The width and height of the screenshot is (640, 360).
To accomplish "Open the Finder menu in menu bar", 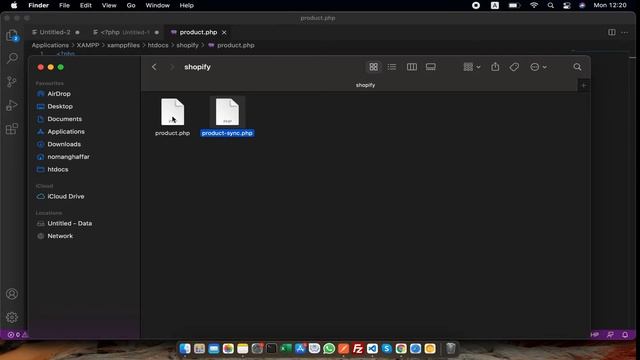I will (39, 5).
